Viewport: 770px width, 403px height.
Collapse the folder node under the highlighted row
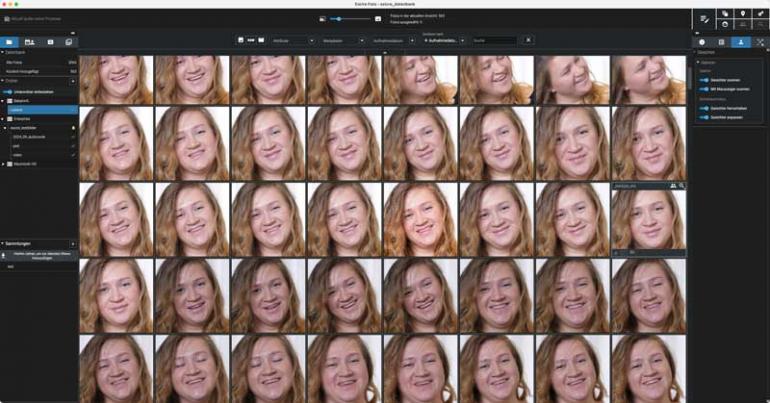coord(2,119)
